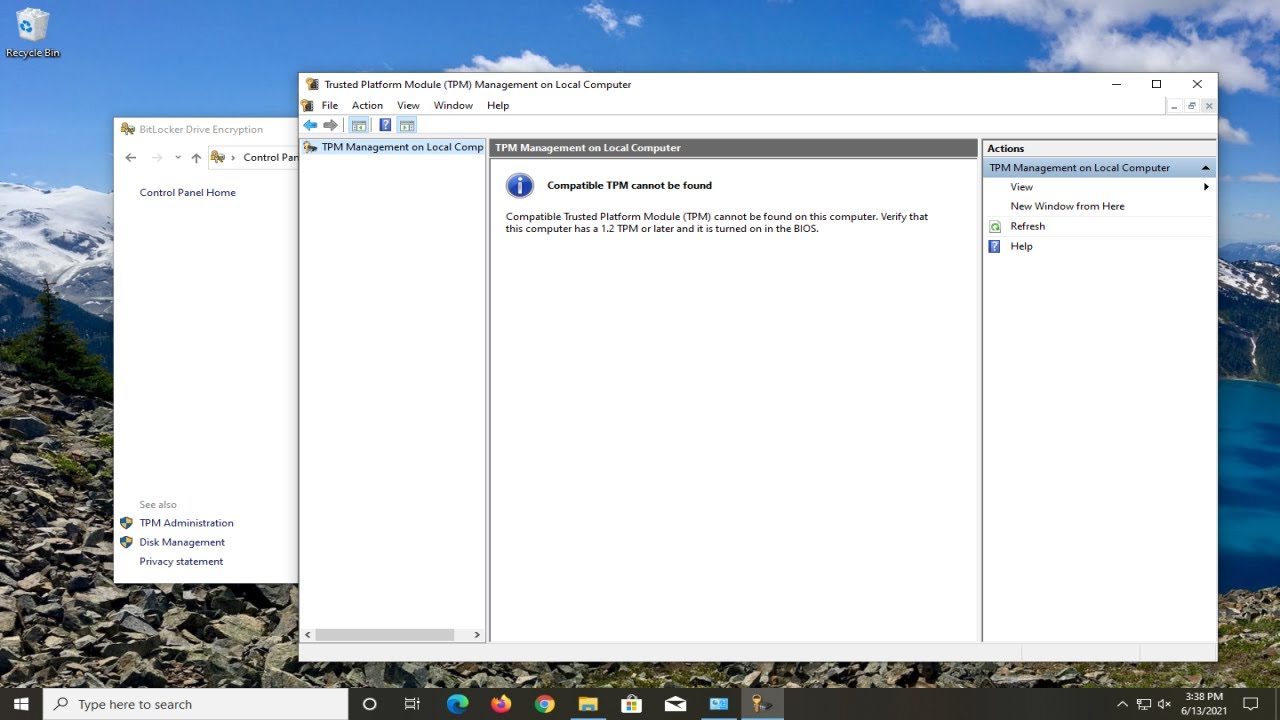The height and width of the screenshot is (720, 1280).
Task: Open the Window menu
Action: [x=453, y=105]
